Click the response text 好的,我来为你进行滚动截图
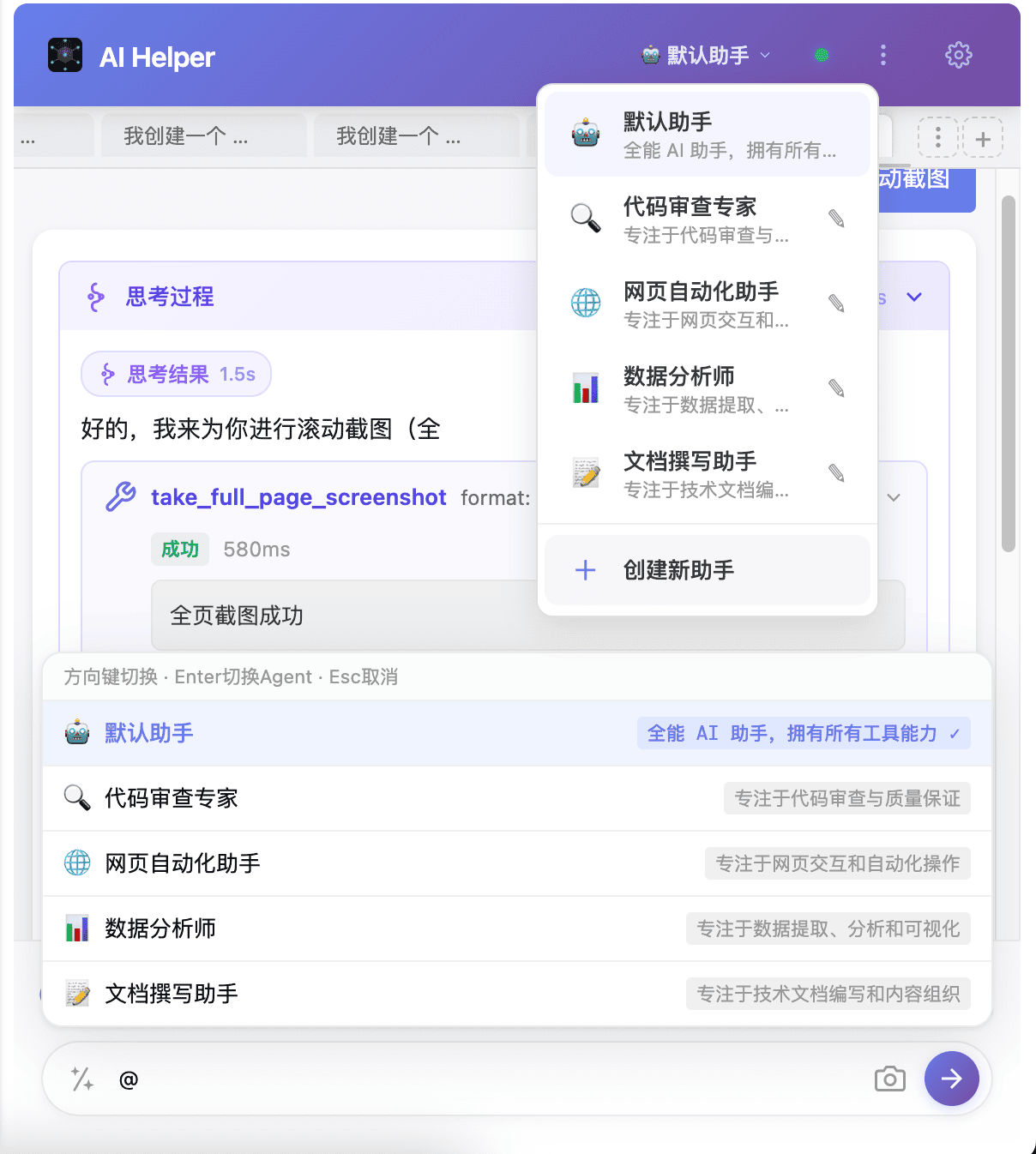The width and height of the screenshot is (1036, 1154). (261, 429)
